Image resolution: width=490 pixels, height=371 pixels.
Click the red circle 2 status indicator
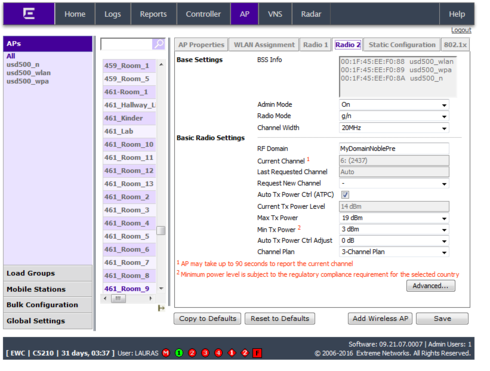pyautogui.click(x=192, y=353)
